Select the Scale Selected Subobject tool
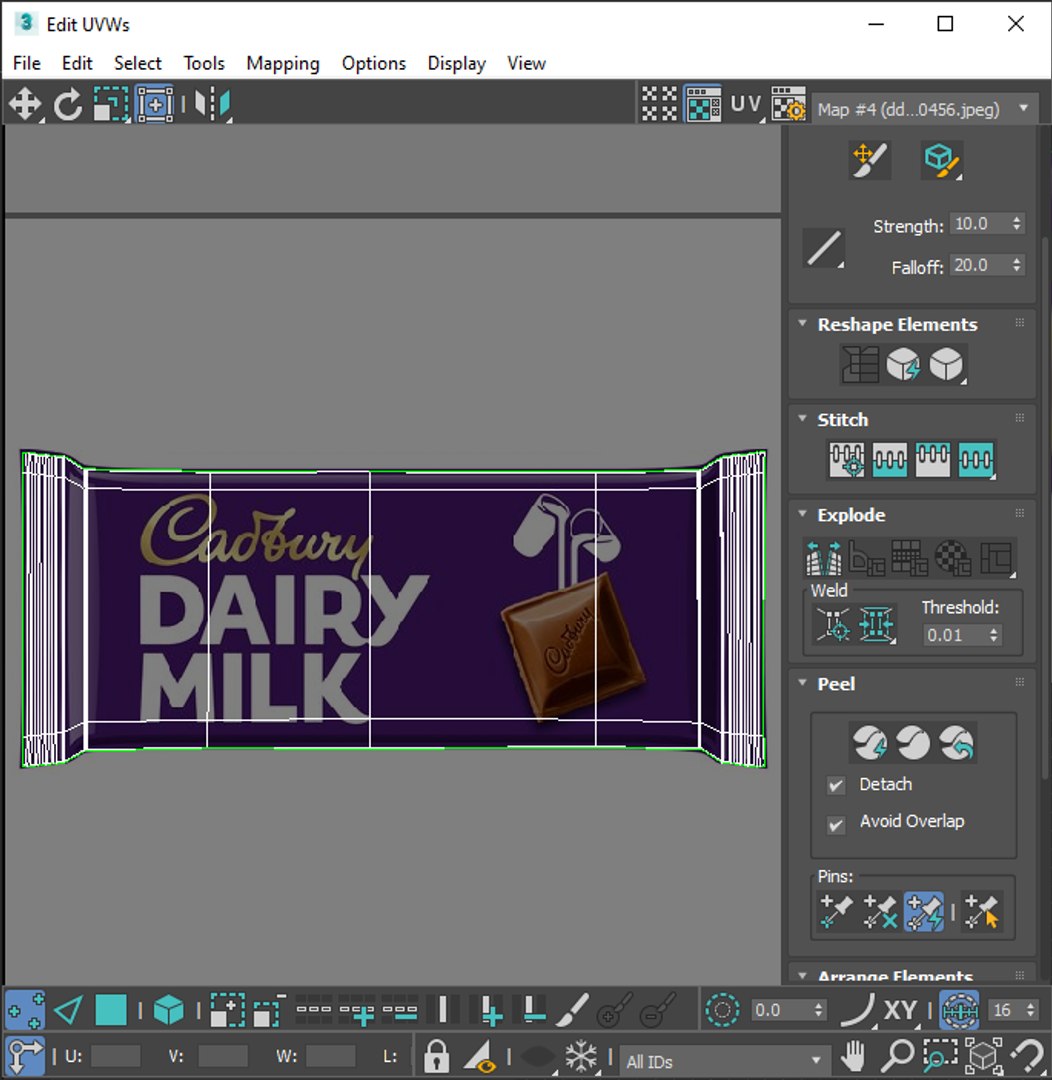This screenshot has width=1052, height=1080. [111, 105]
